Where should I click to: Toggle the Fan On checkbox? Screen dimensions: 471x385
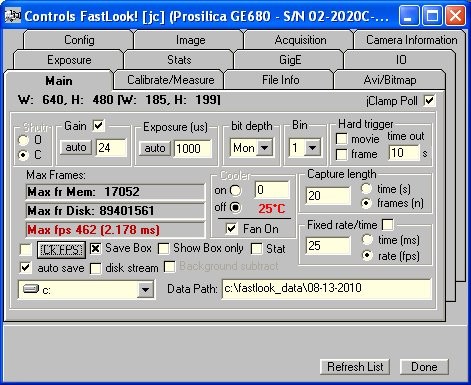pyautogui.click(x=231, y=229)
